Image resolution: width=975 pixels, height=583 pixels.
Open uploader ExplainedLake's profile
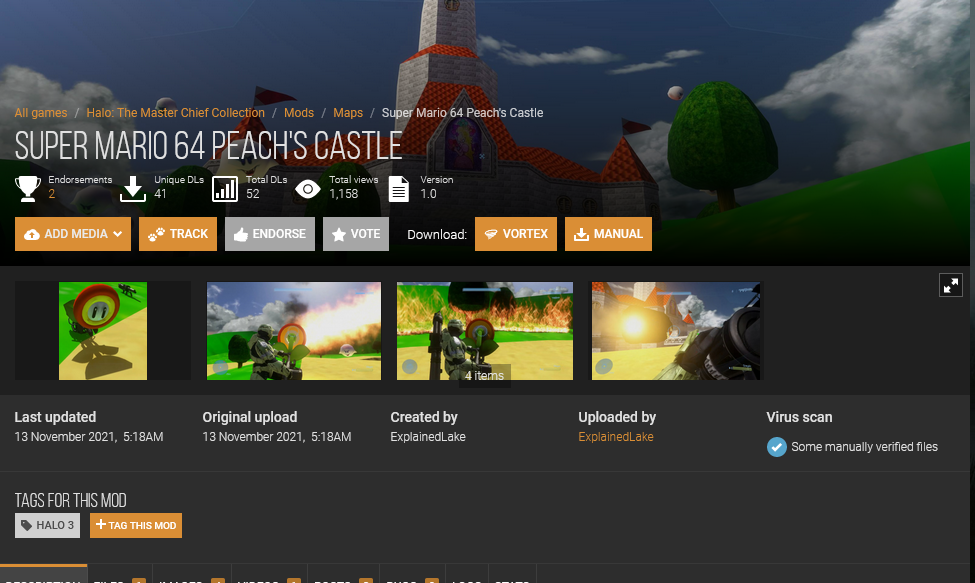click(x=616, y=437)
